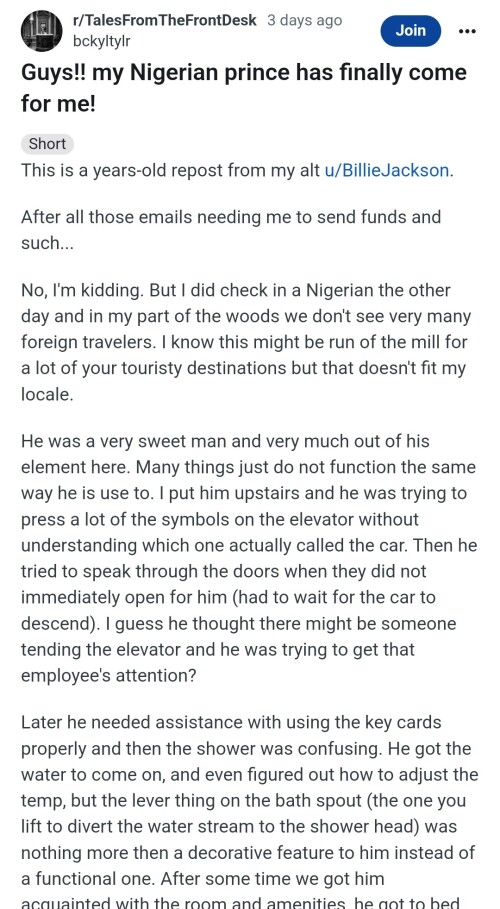The height and width of the screenshot is (909, 500).
Task: Click the word 'locale.' ending the paragraph
Action: coord(47,394)
